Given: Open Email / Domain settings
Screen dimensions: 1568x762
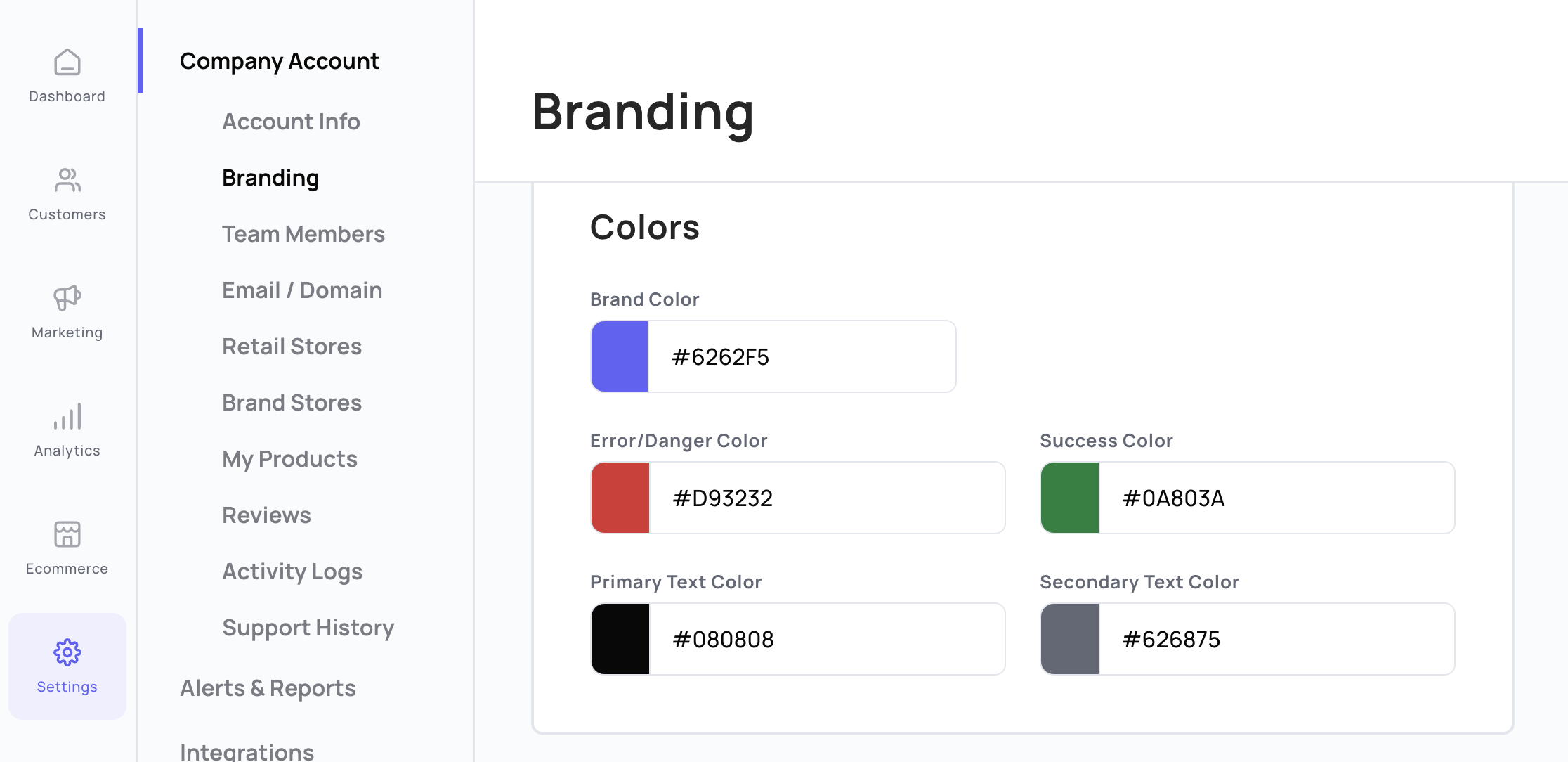Looking at the screenshot, I should 302,290.
